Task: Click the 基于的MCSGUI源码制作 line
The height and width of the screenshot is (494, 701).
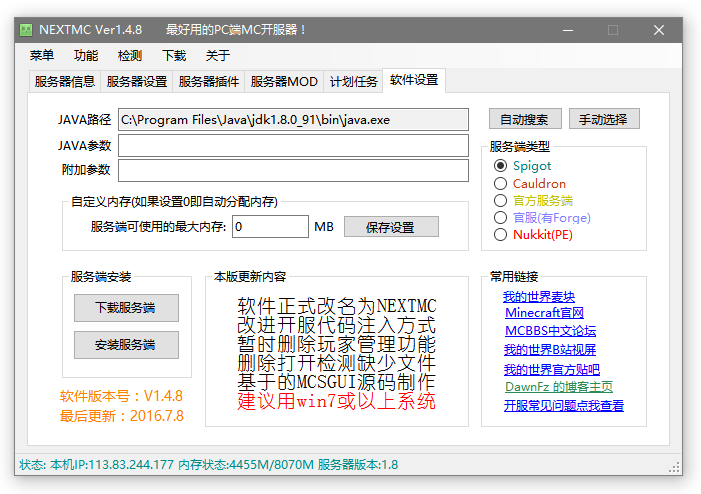Action: point(336,382)
